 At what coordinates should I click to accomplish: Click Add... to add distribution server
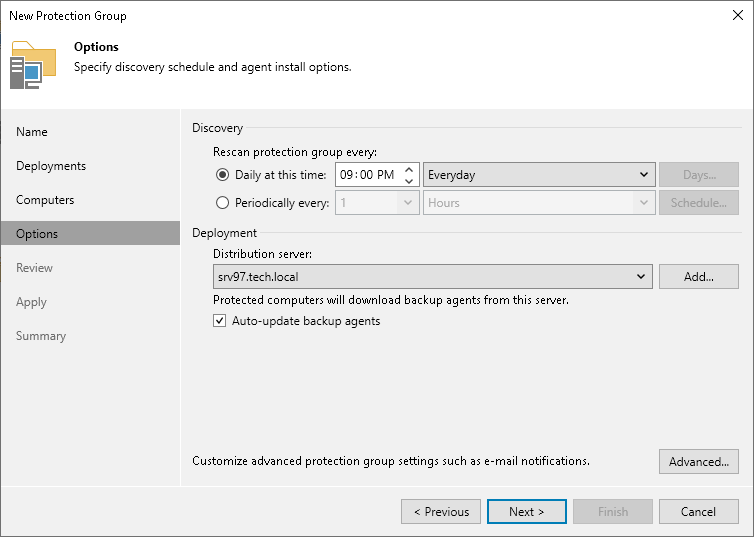click(699, 276)
